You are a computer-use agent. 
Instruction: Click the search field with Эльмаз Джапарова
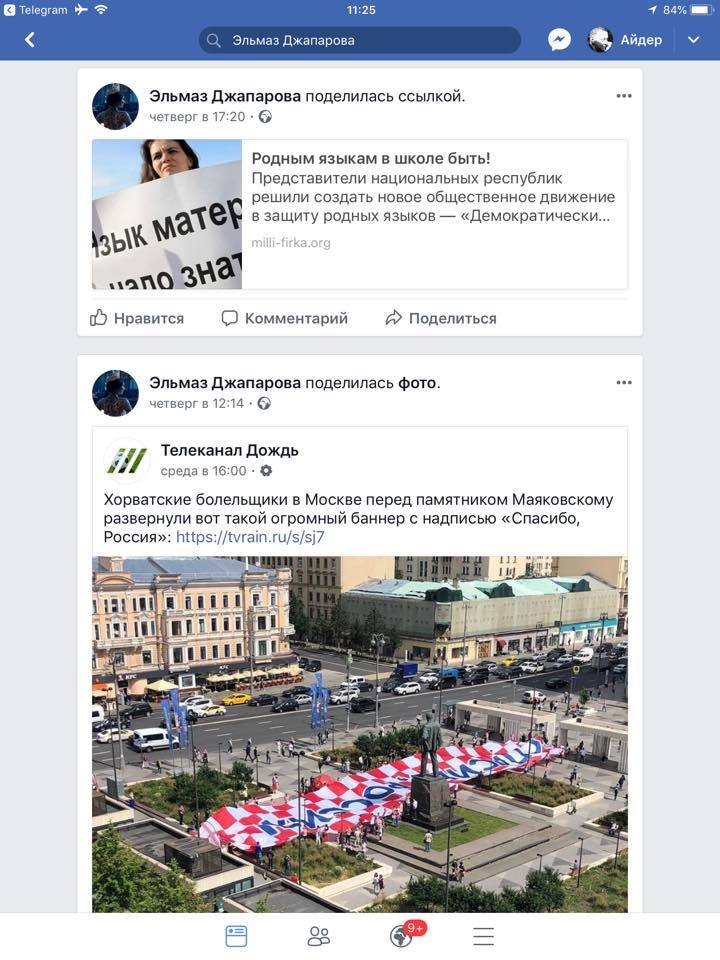[x=360, y=40]
